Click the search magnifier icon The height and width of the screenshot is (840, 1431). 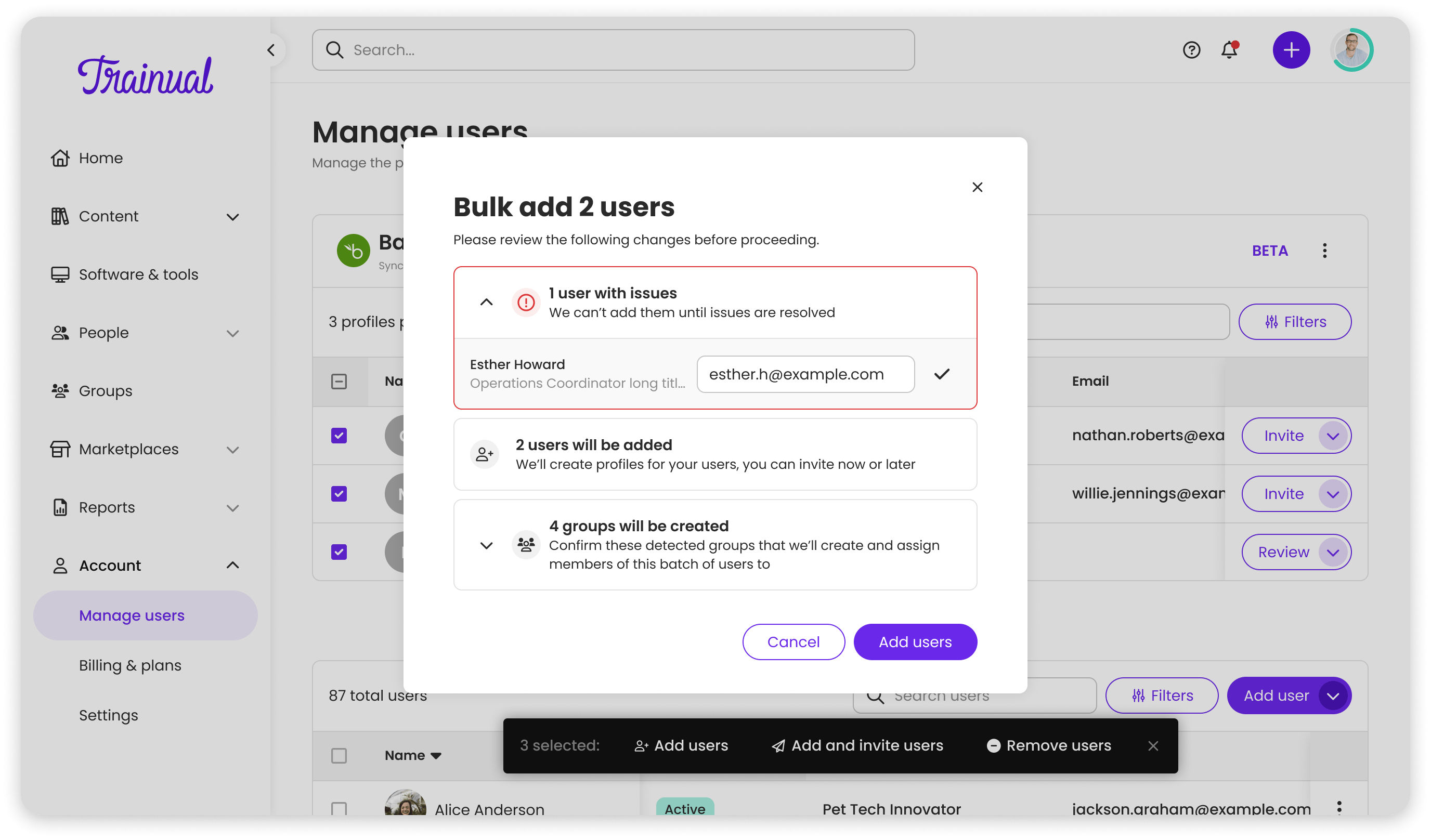tap(334, 50)
